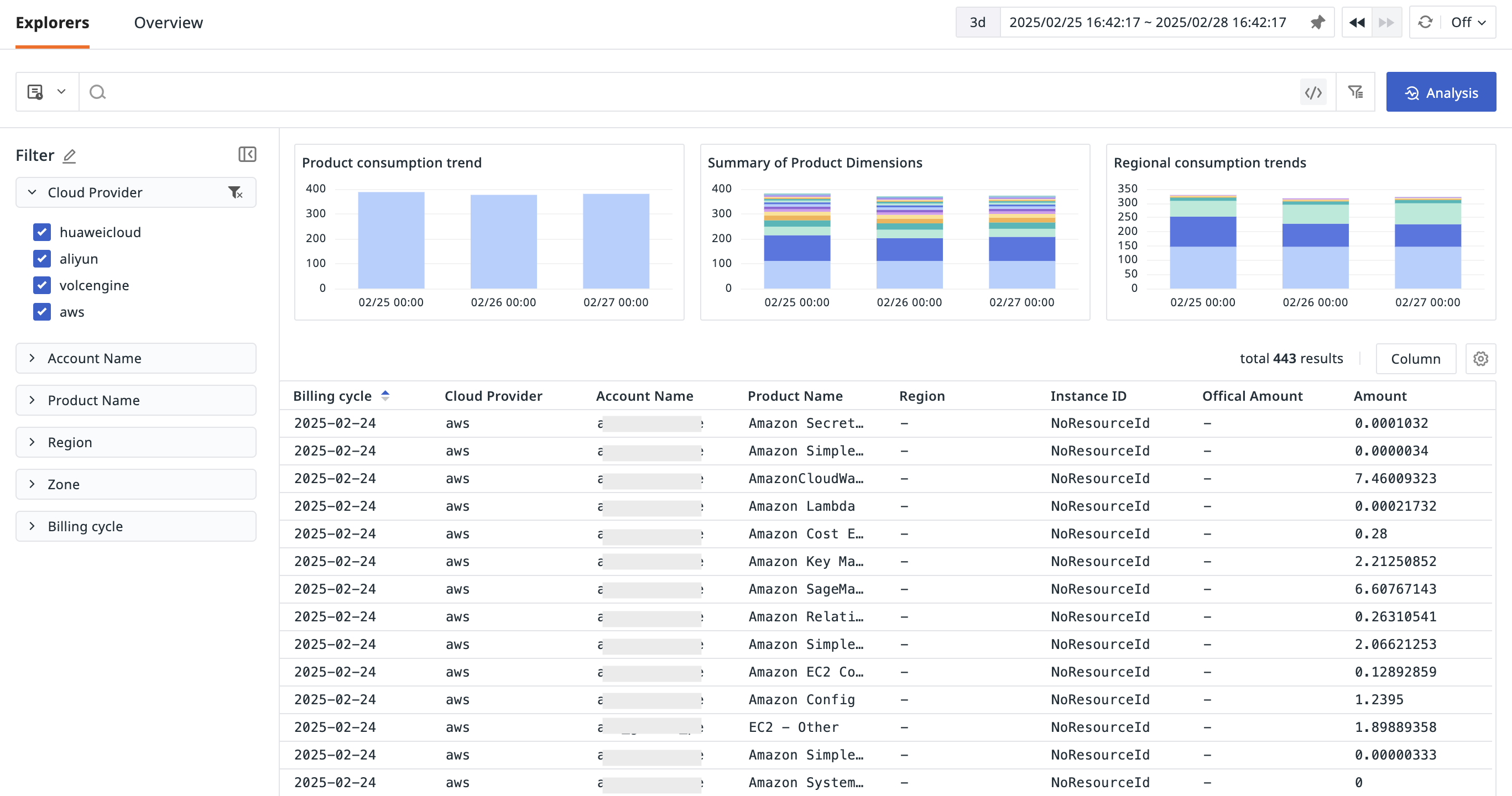1512x796 pixels.
Task: Edit filters with the pencil icon
Action: coord(69,155)
